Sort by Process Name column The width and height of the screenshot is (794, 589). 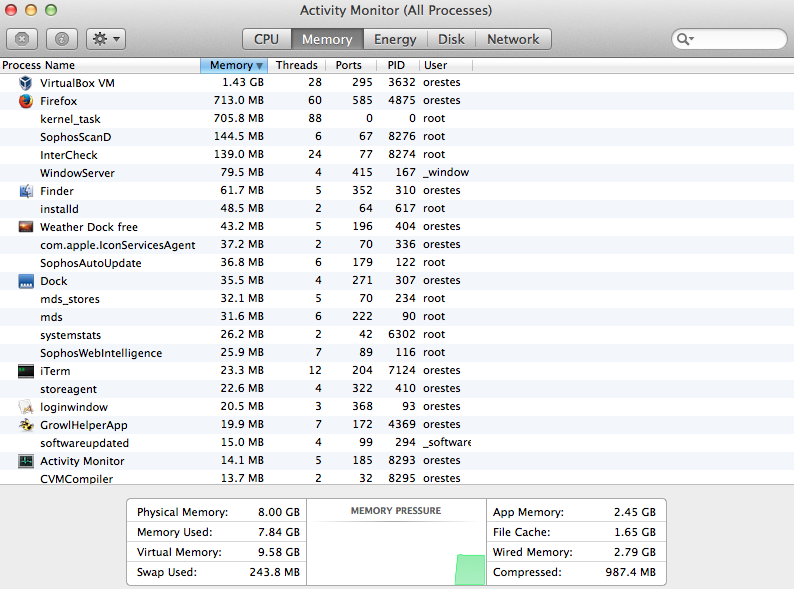pyautogui.click(x=100, y=65)
